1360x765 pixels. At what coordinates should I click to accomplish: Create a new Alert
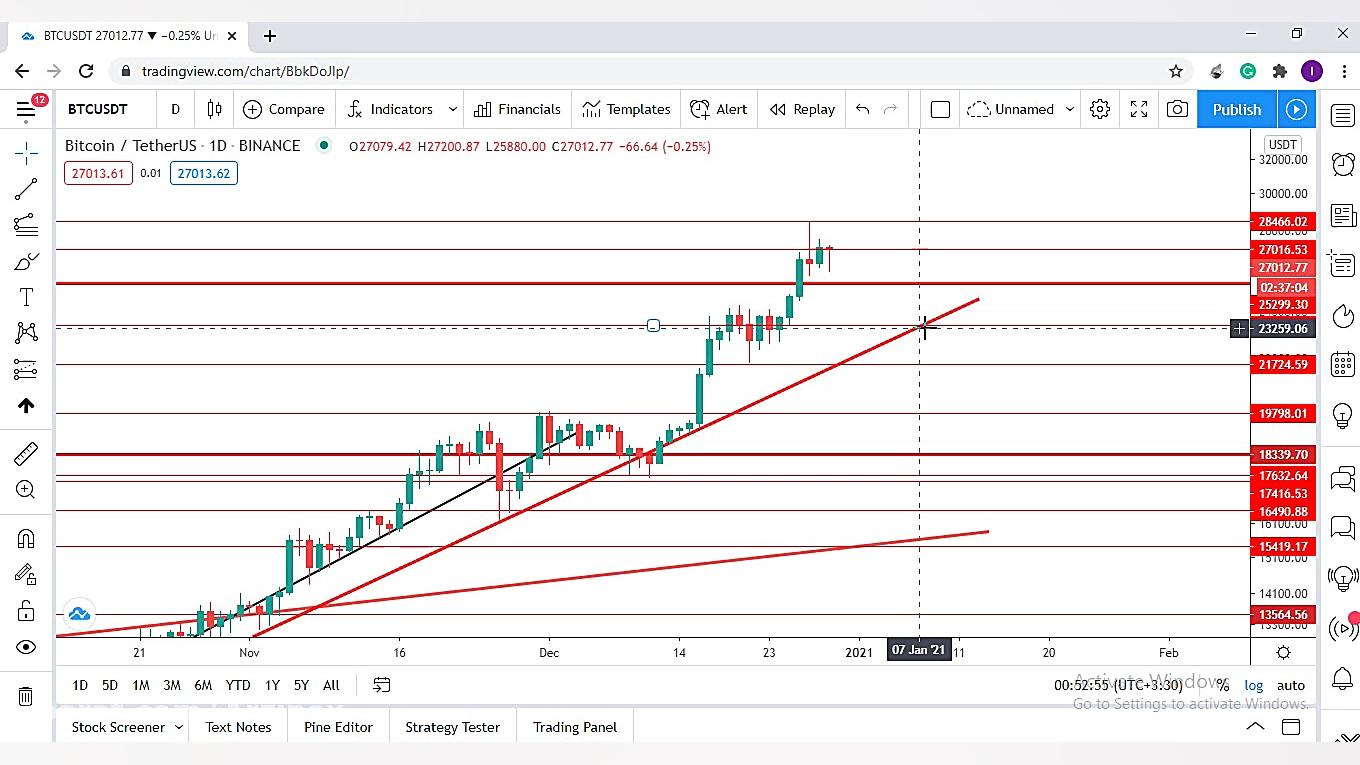[x=719, y=109]
